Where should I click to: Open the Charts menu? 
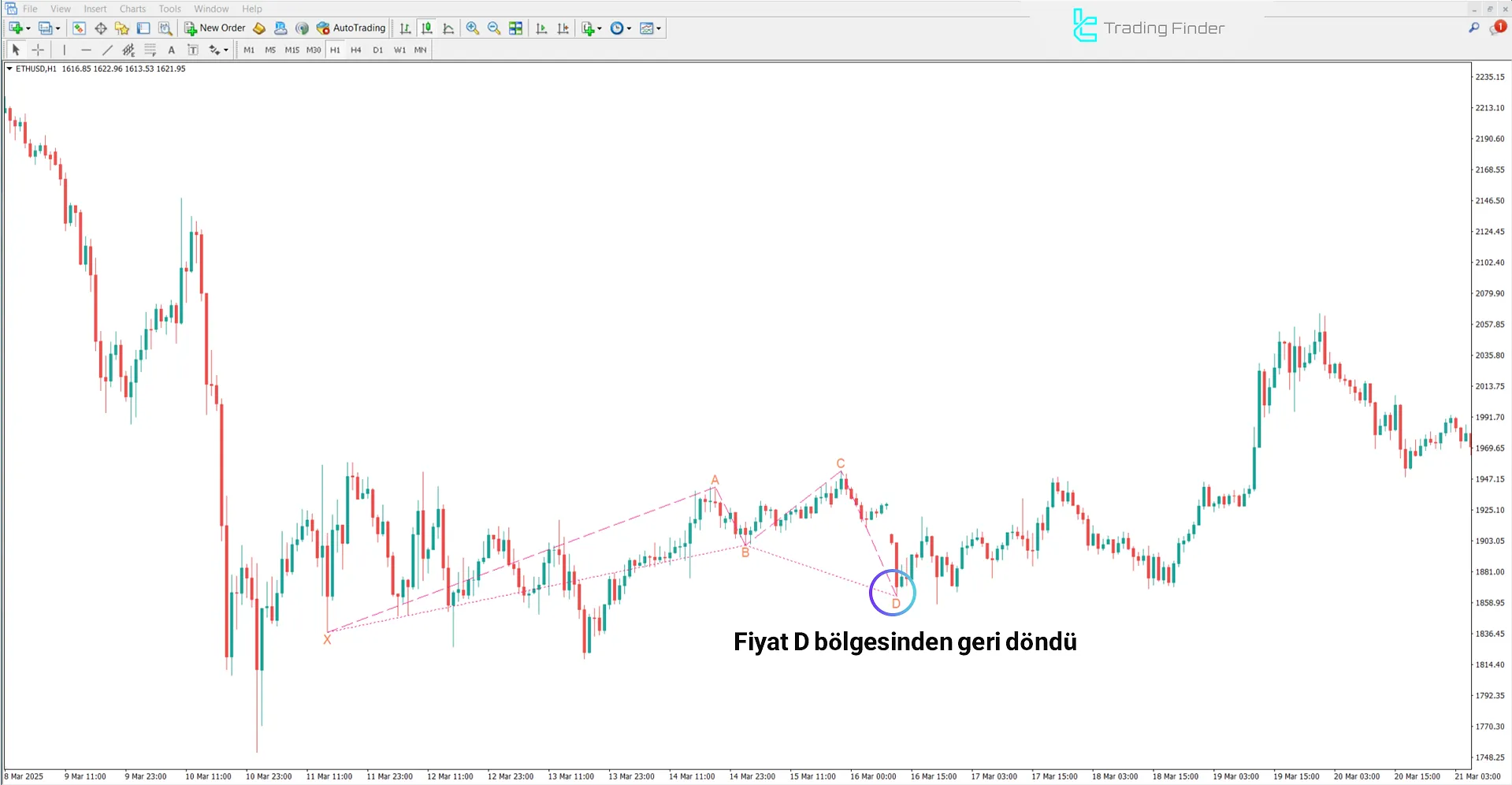[x=132, y=9]
